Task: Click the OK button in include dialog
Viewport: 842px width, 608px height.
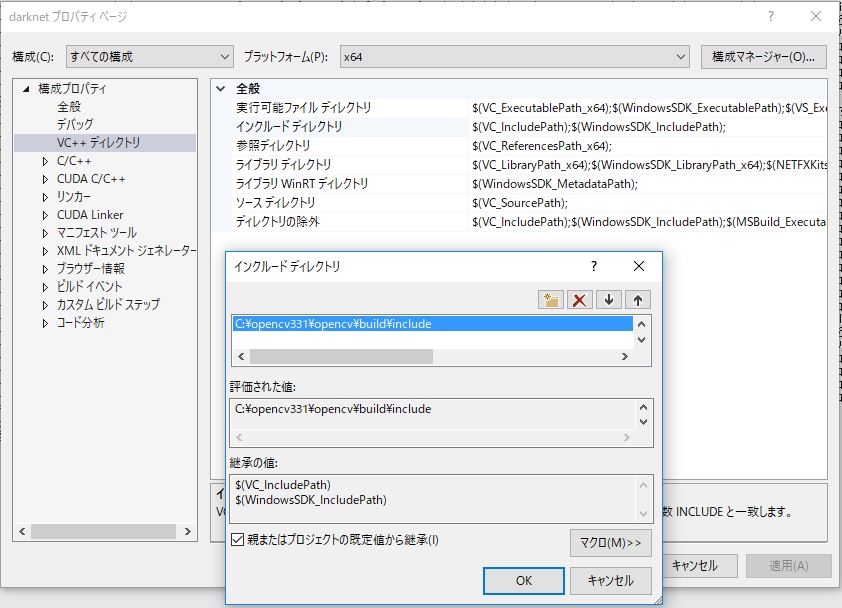Action: coord(523,580)
